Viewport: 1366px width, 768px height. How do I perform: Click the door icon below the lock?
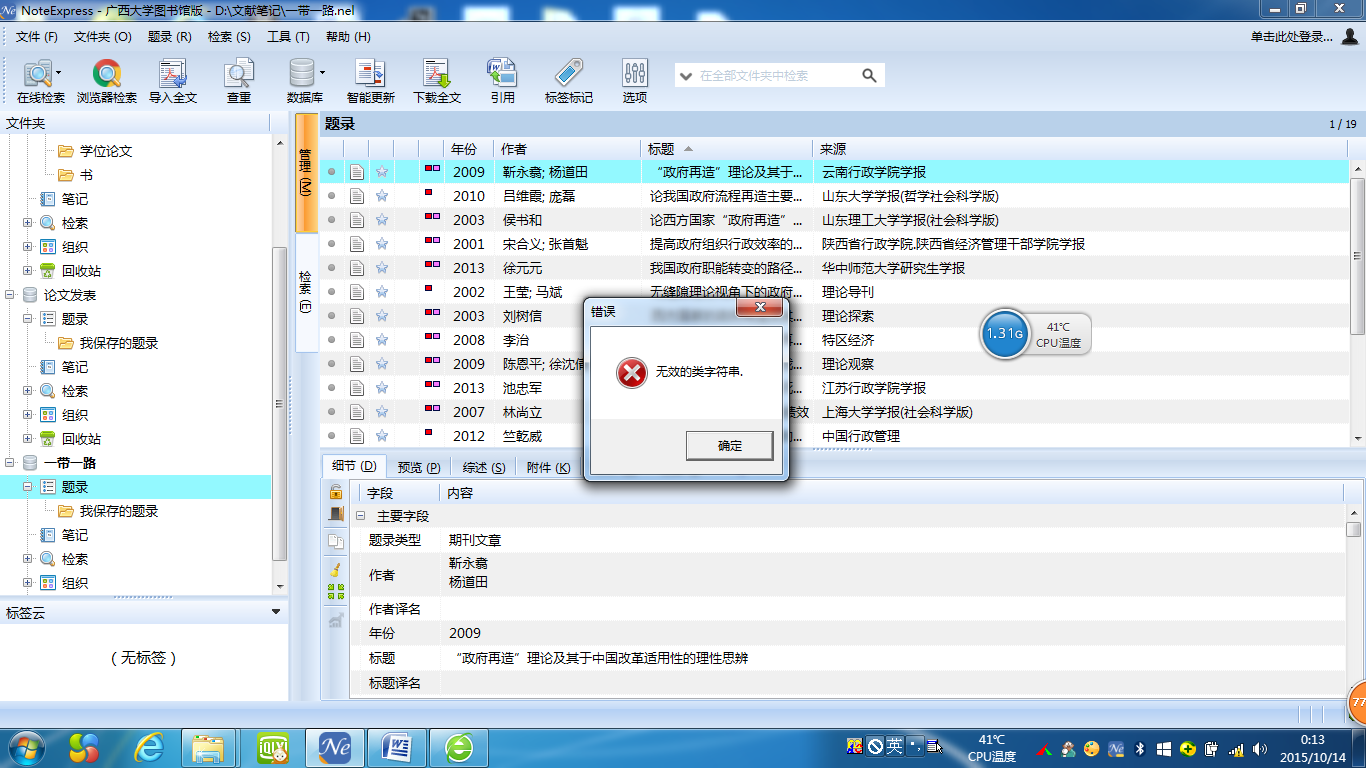click(x=336, y=514)
